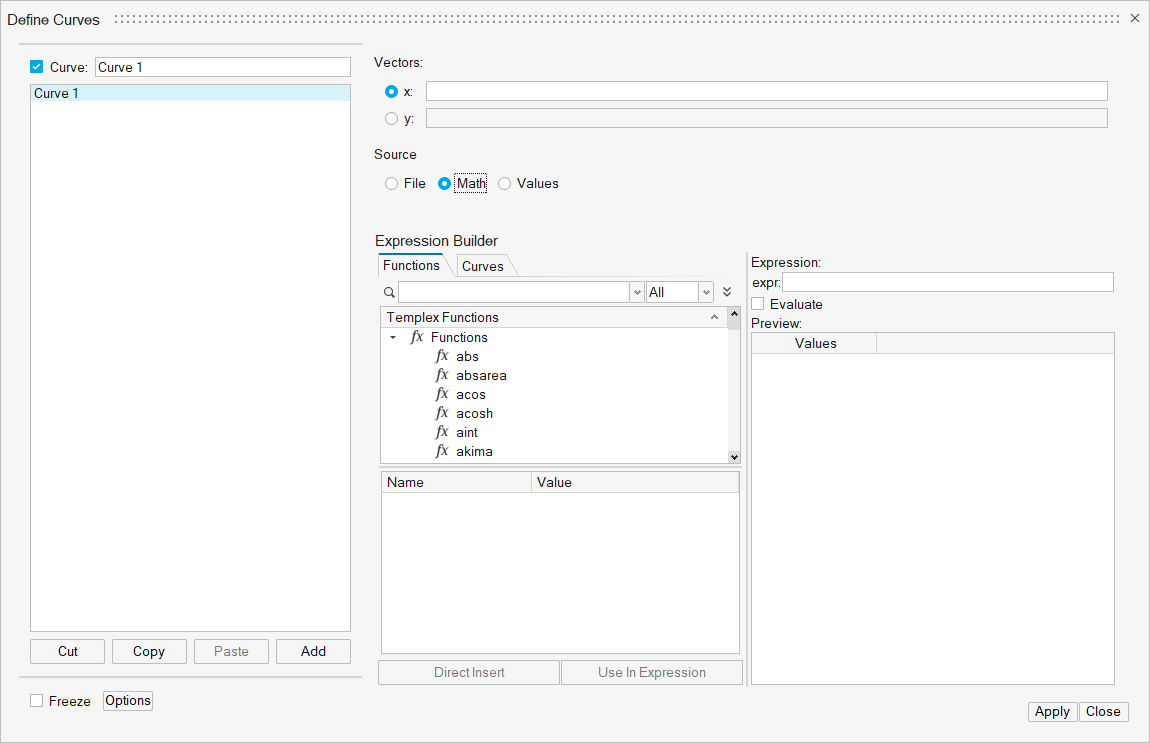Select the absarea function entry
The image size is (1150, 743).
coord(481,376)
